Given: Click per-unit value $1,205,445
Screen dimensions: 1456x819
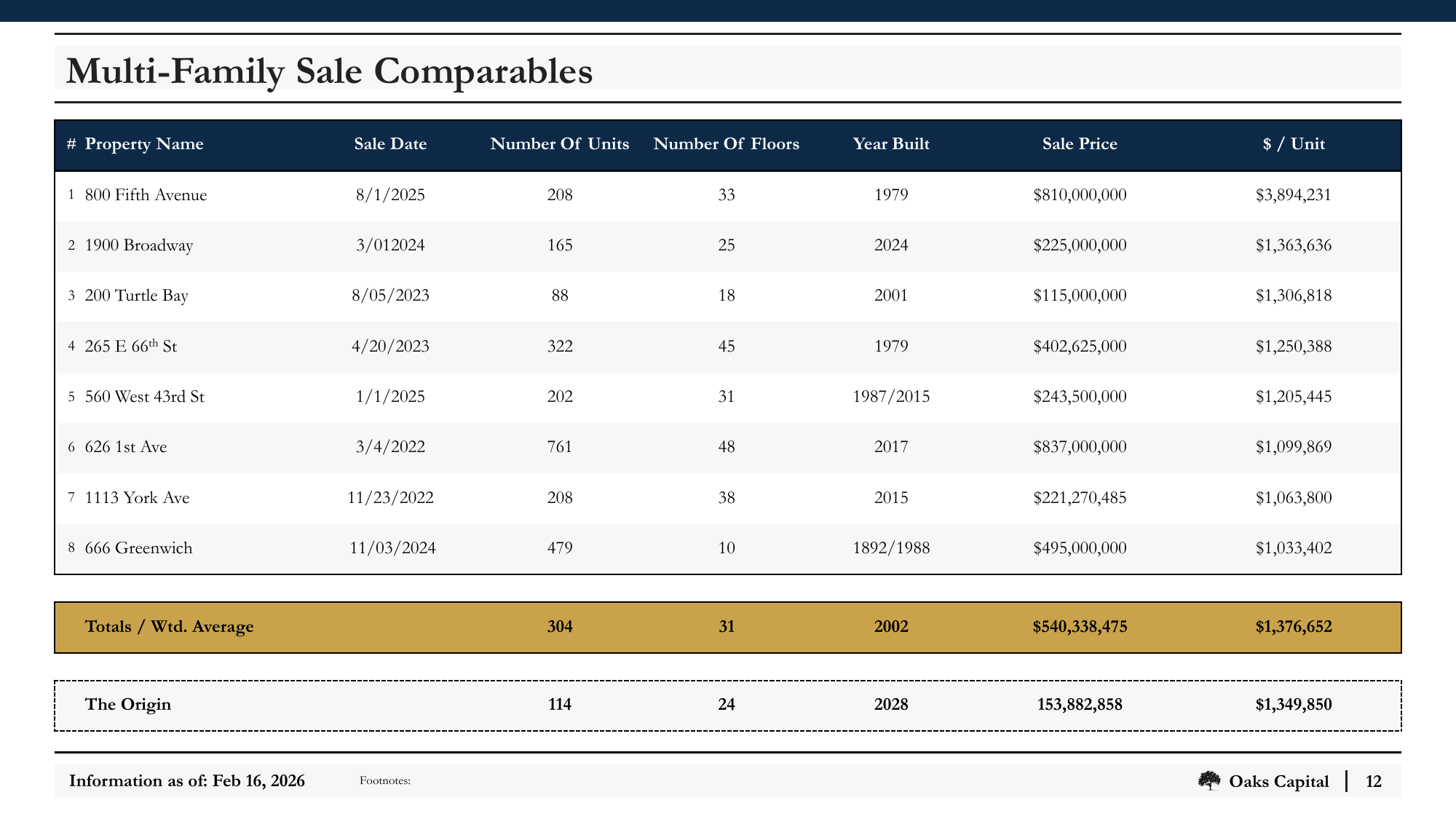Looking at the screenshot, I should click(1294, 397).
